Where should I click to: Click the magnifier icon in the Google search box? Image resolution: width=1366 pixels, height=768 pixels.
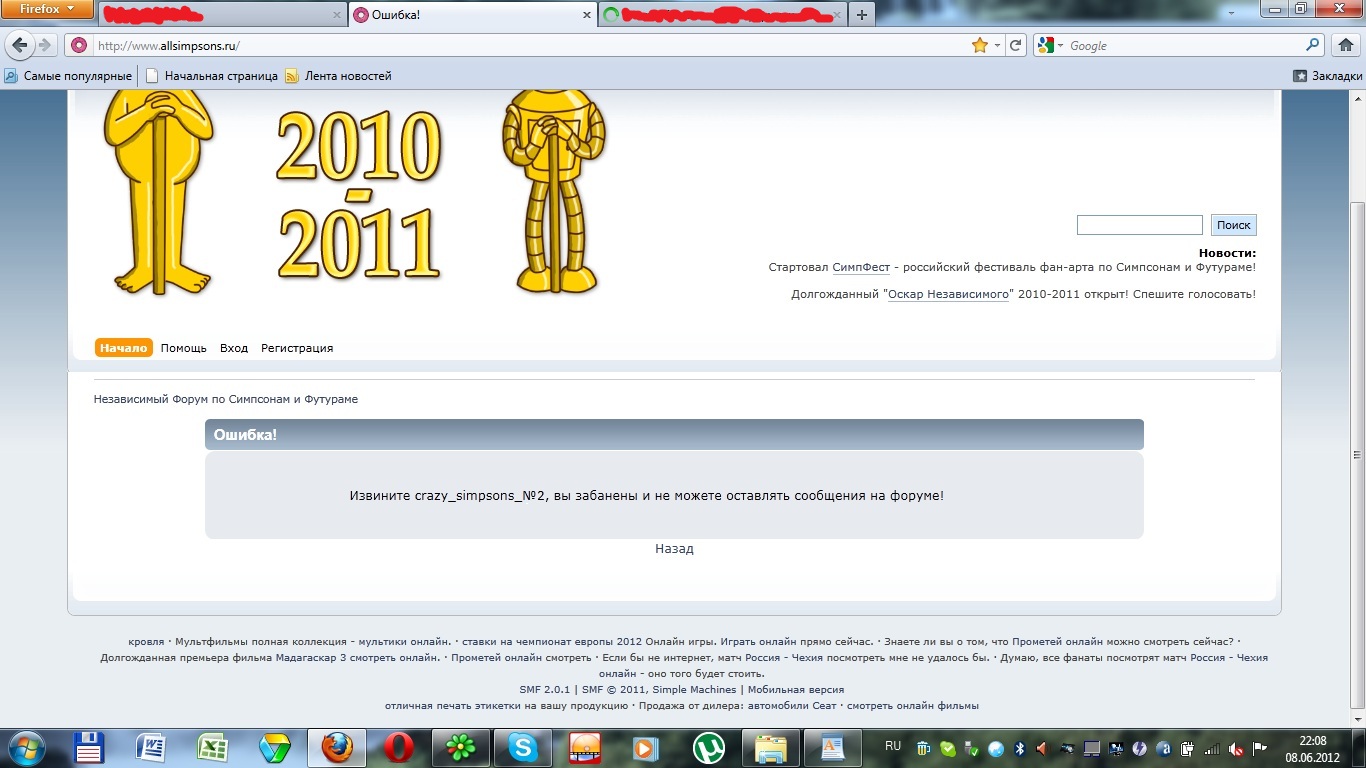click(1314, 45)
